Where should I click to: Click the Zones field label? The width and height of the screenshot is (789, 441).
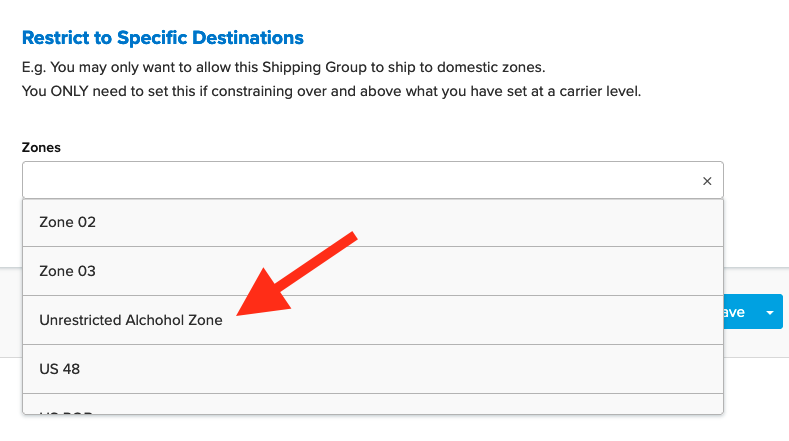41,147
